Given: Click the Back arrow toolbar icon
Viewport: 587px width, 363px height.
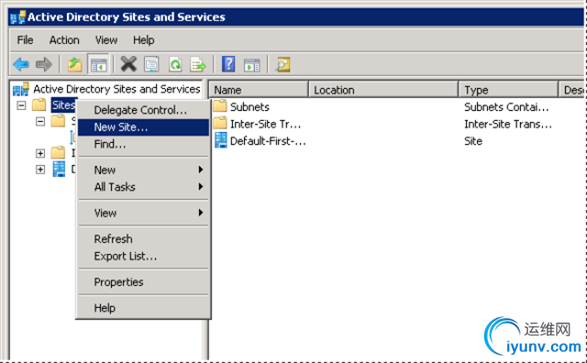Looking at the screenshot, I should (x=21, y=64).
